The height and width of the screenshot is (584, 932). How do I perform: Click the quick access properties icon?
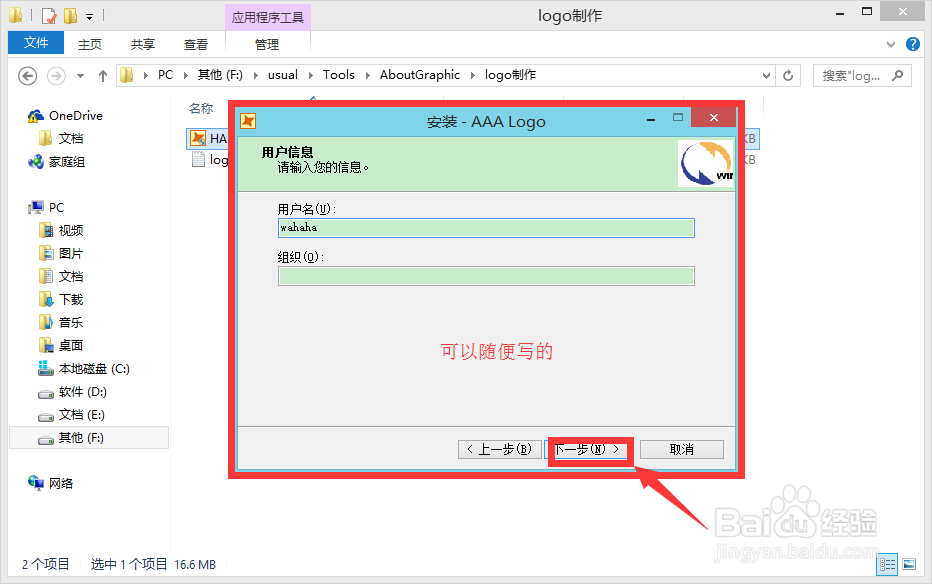pyautogui.click(x=49, y=15)
